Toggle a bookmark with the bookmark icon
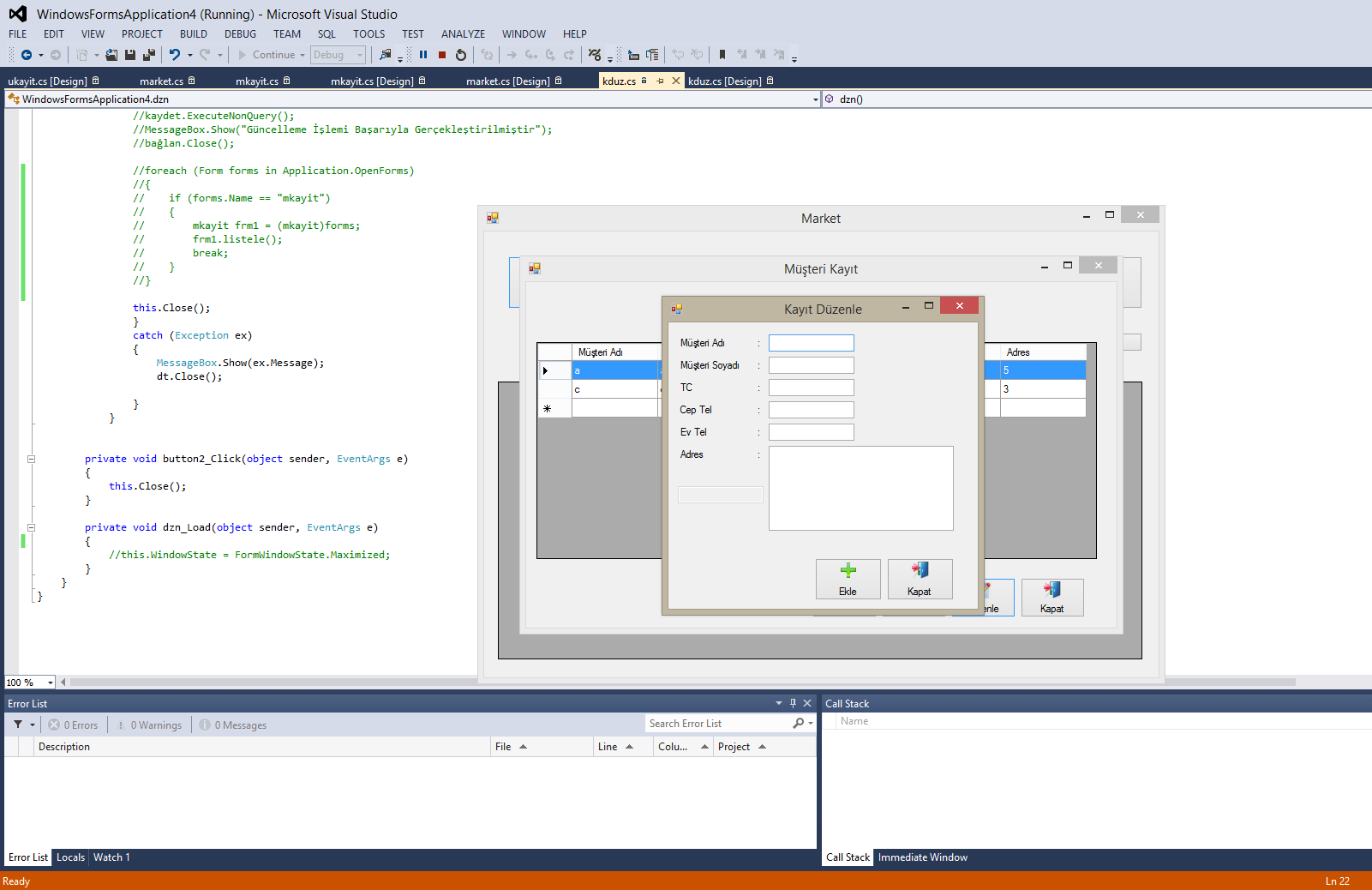 [x=722, y=55]
